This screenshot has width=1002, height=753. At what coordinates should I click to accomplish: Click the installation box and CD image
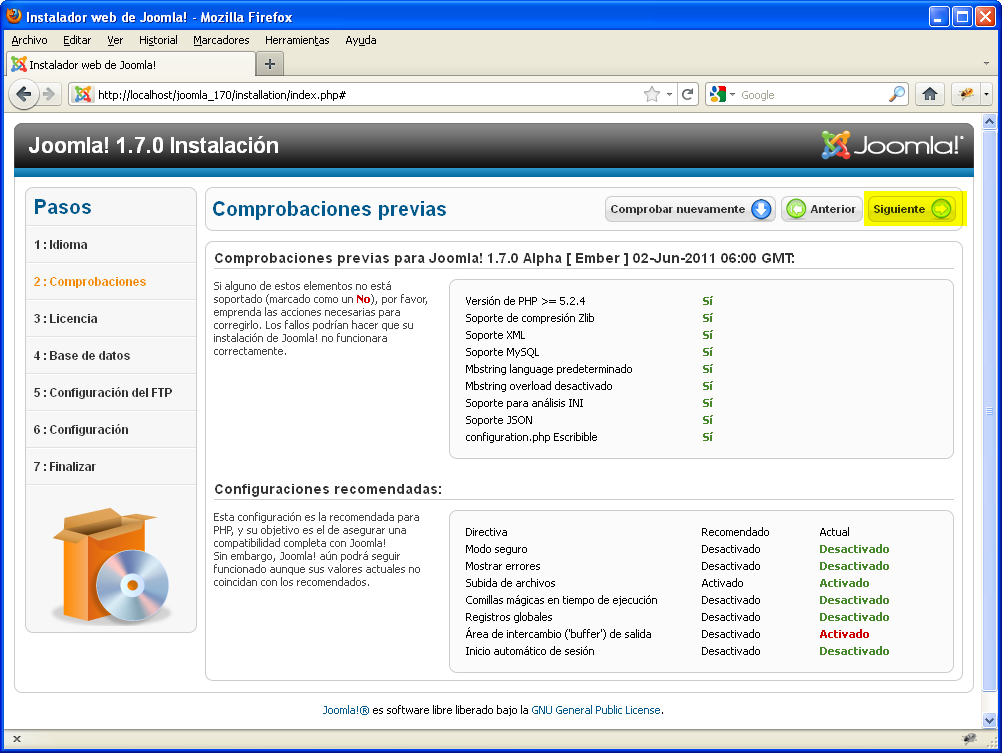tap(112, 565)
